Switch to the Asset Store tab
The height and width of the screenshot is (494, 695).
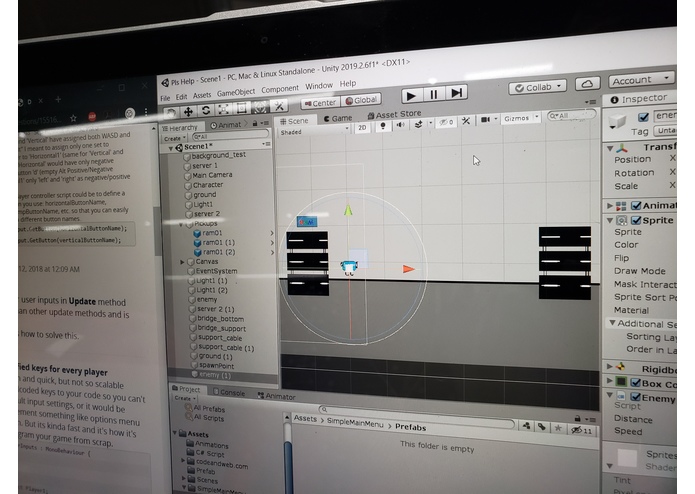[x=394, y=115]
